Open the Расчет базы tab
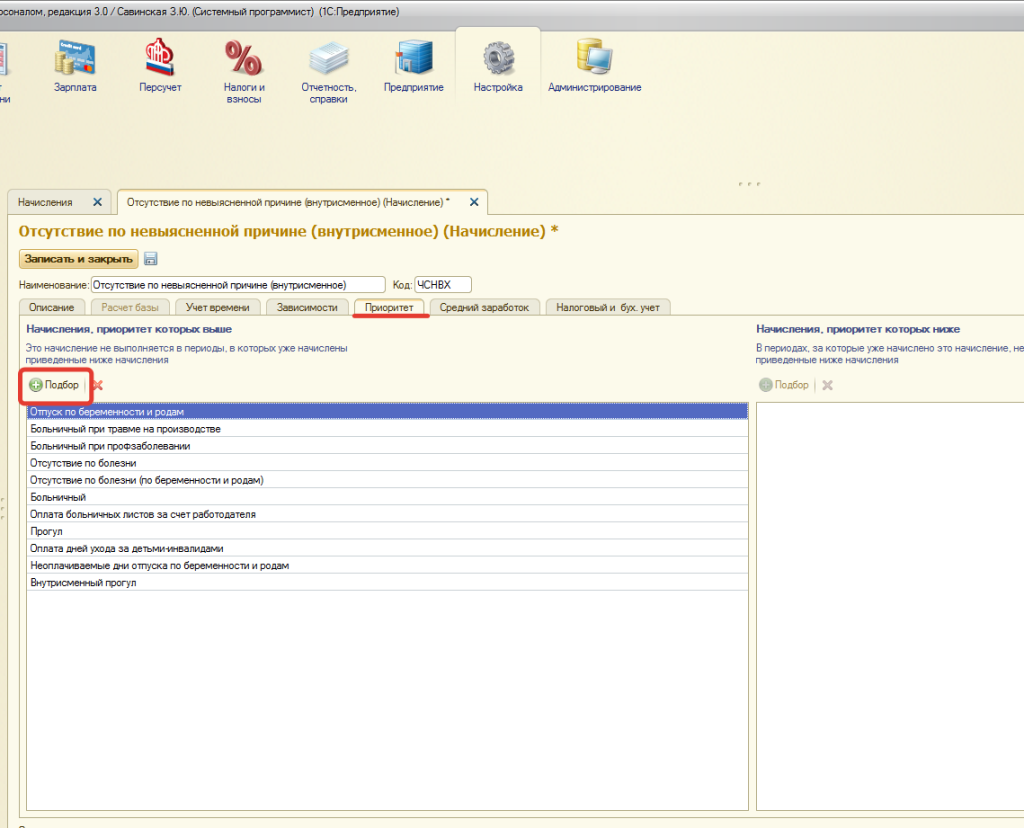 pos(130,308)
